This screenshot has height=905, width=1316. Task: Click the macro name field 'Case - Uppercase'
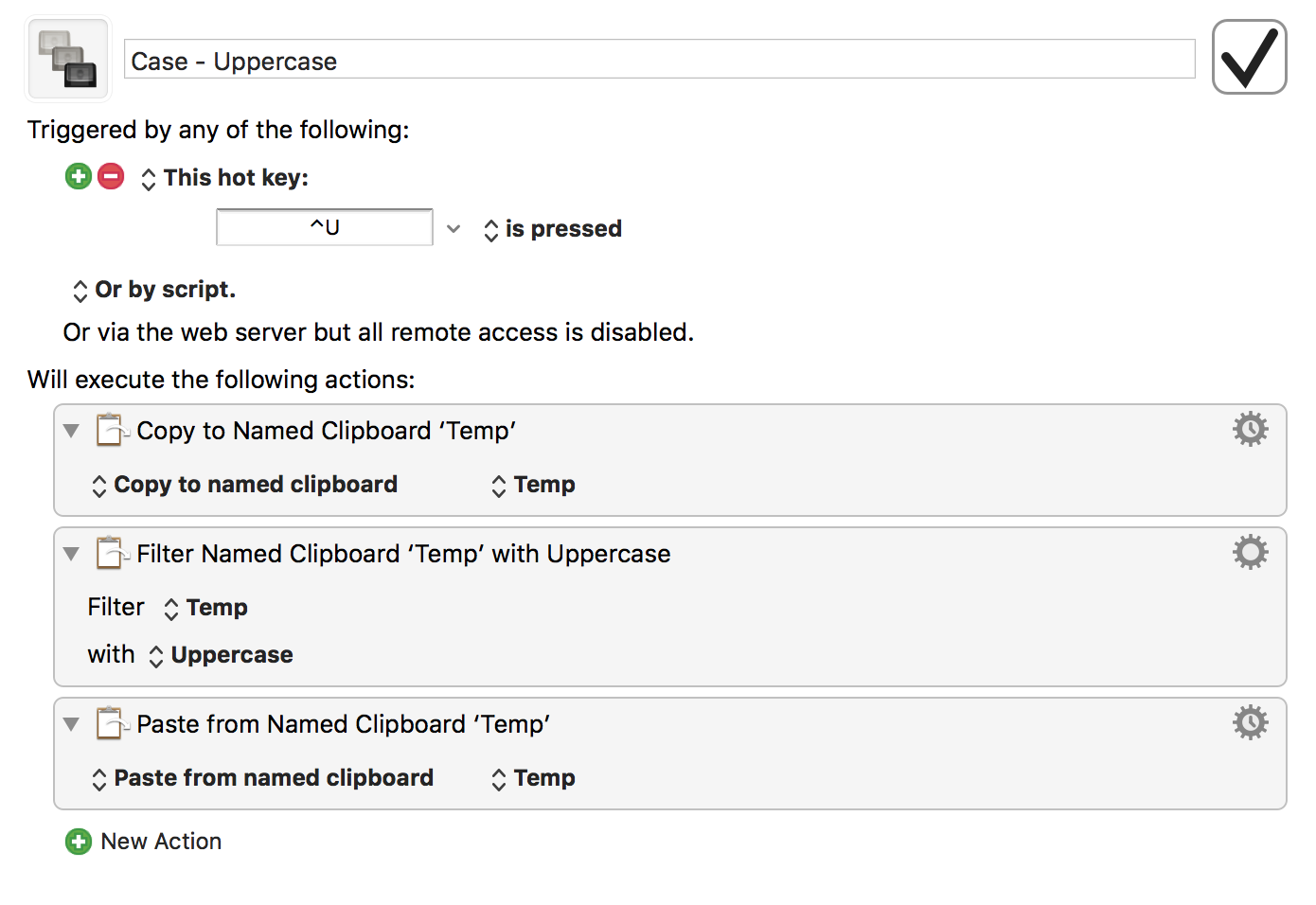[659, 60]
